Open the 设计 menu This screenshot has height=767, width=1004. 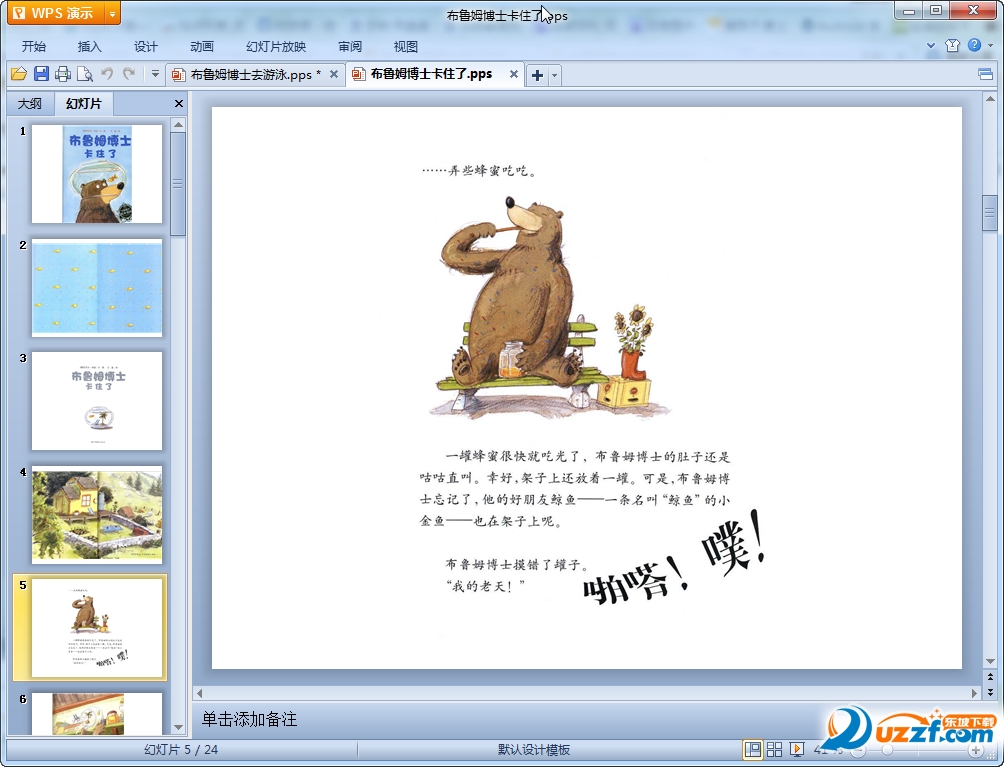coord(146,47)
